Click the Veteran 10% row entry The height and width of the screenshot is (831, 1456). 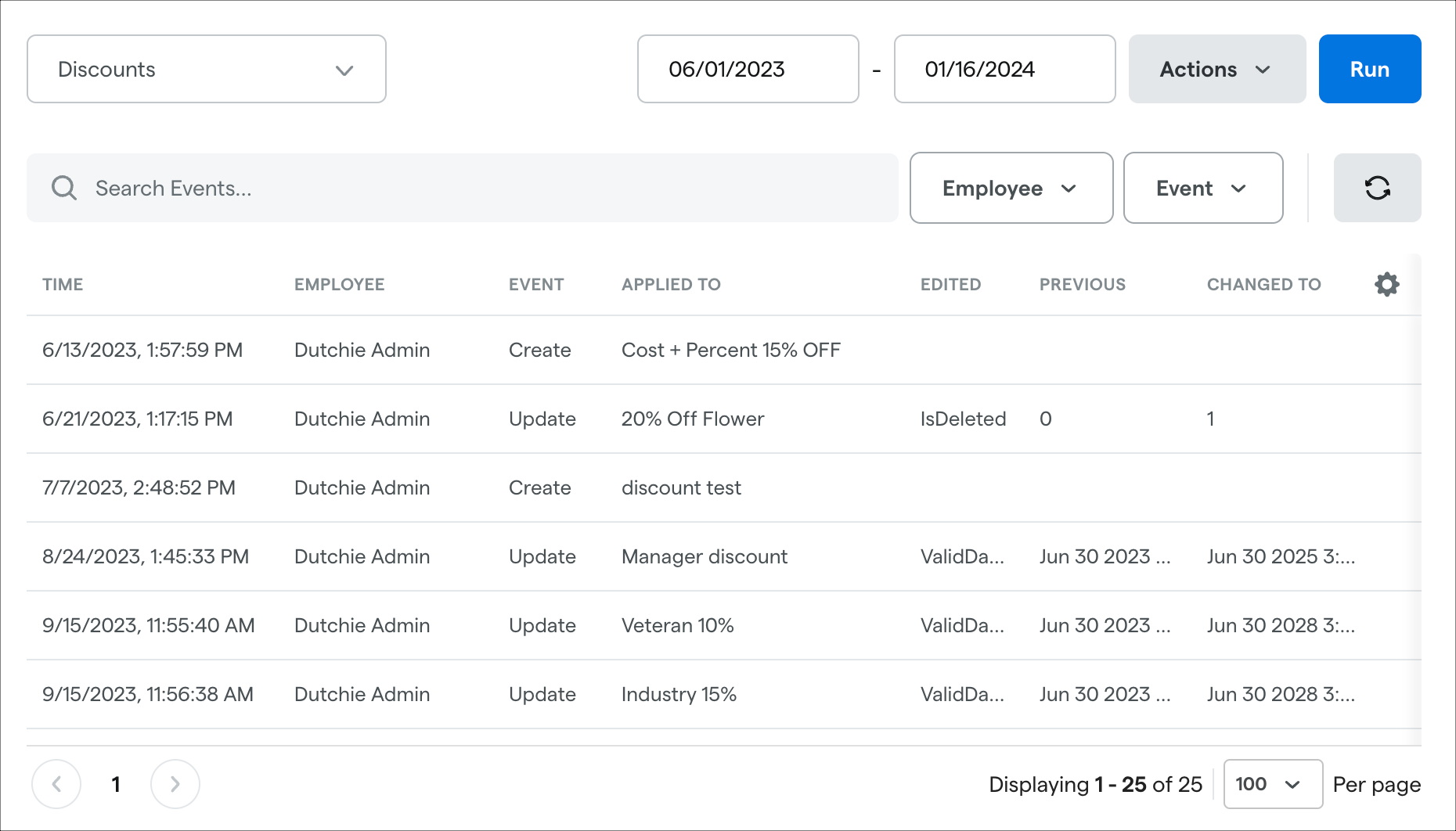[x=677, y=625]
